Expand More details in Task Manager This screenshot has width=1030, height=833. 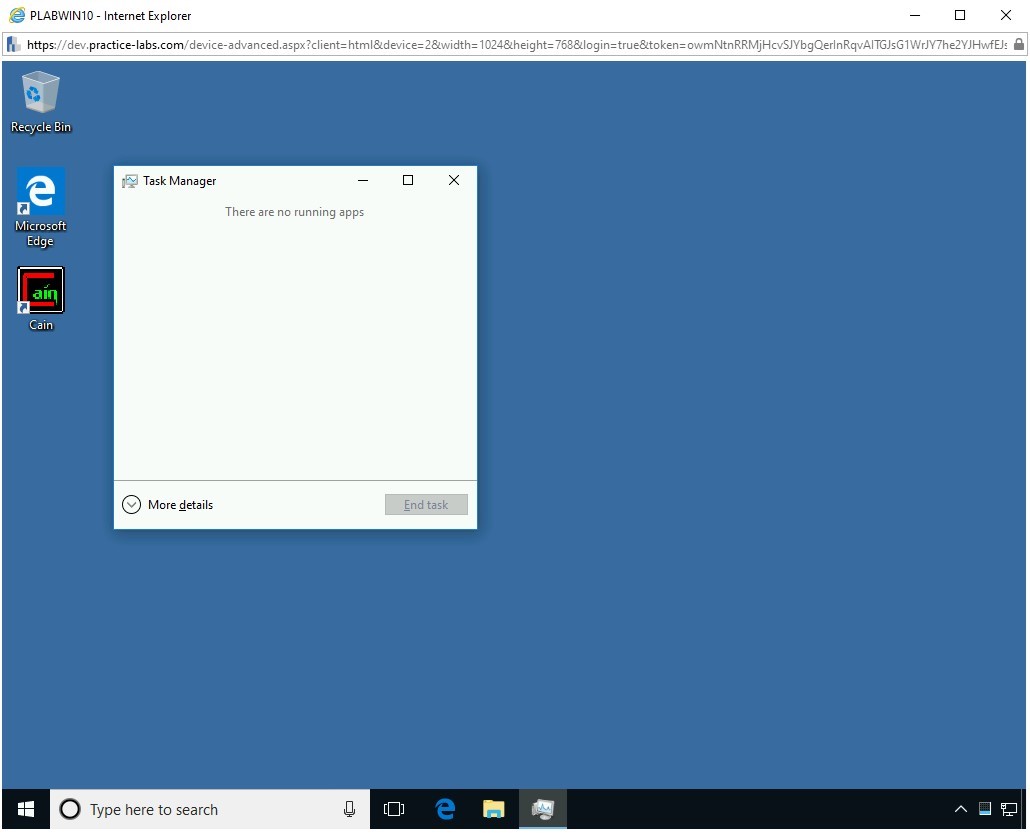[168, 505]
